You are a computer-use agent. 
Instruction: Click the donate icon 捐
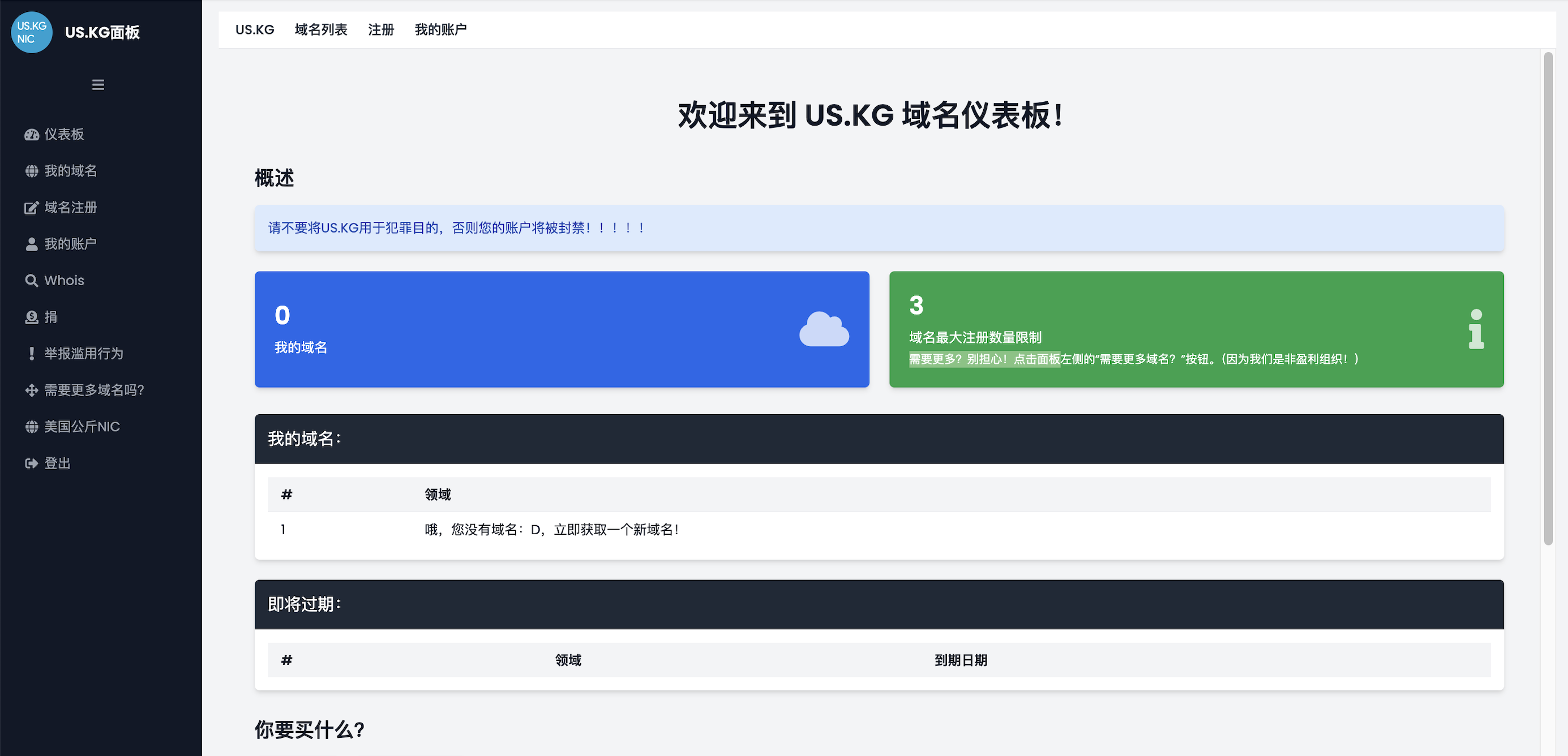pos(32,317)
